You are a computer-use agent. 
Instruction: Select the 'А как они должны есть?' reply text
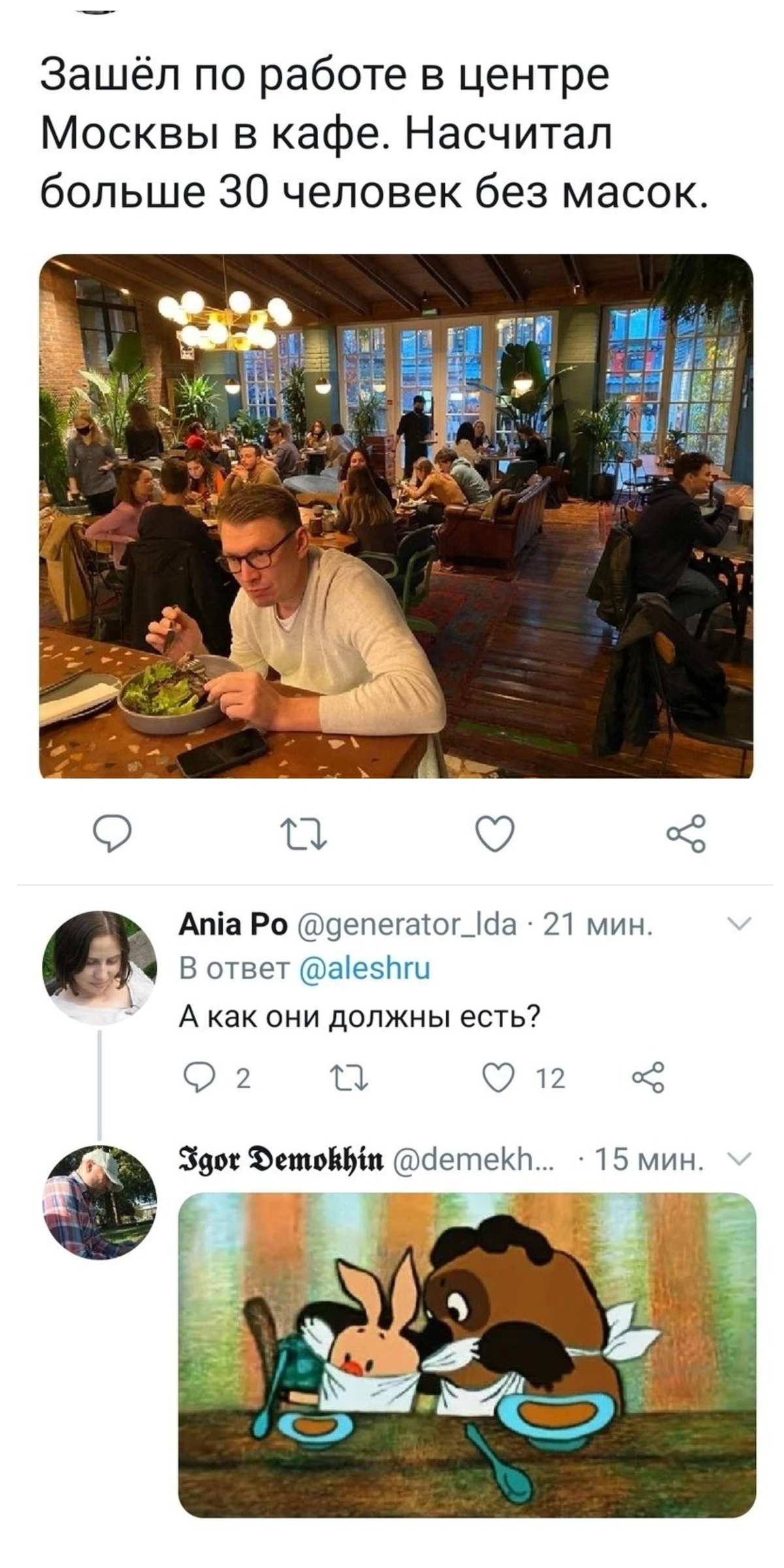(360, 1017)
